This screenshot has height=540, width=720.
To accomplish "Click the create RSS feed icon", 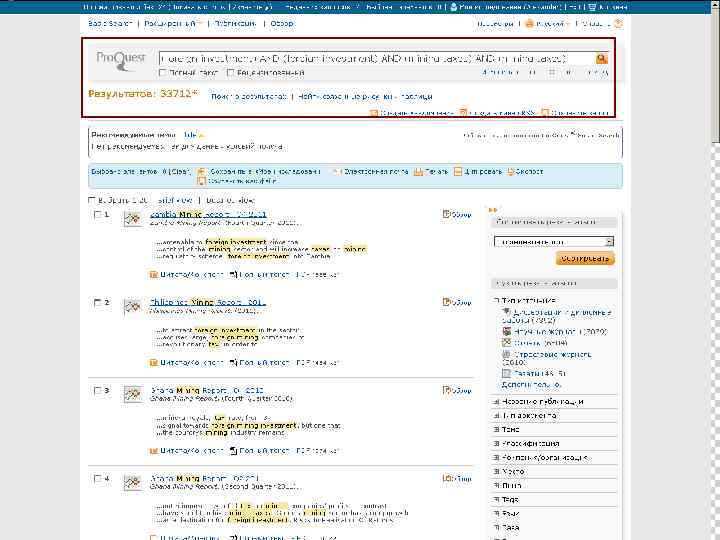I will point(463,113).
